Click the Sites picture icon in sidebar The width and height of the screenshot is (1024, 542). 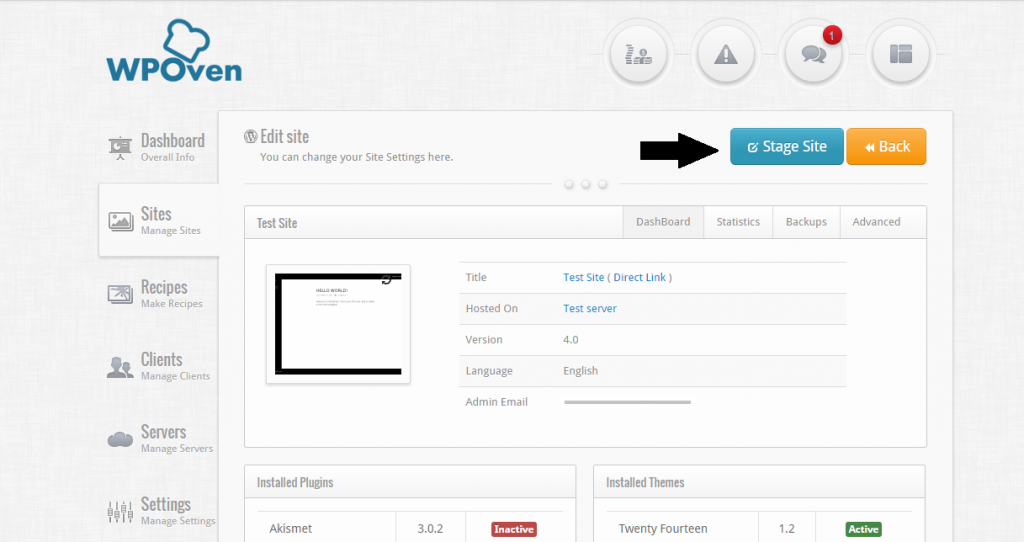(121, 221)
